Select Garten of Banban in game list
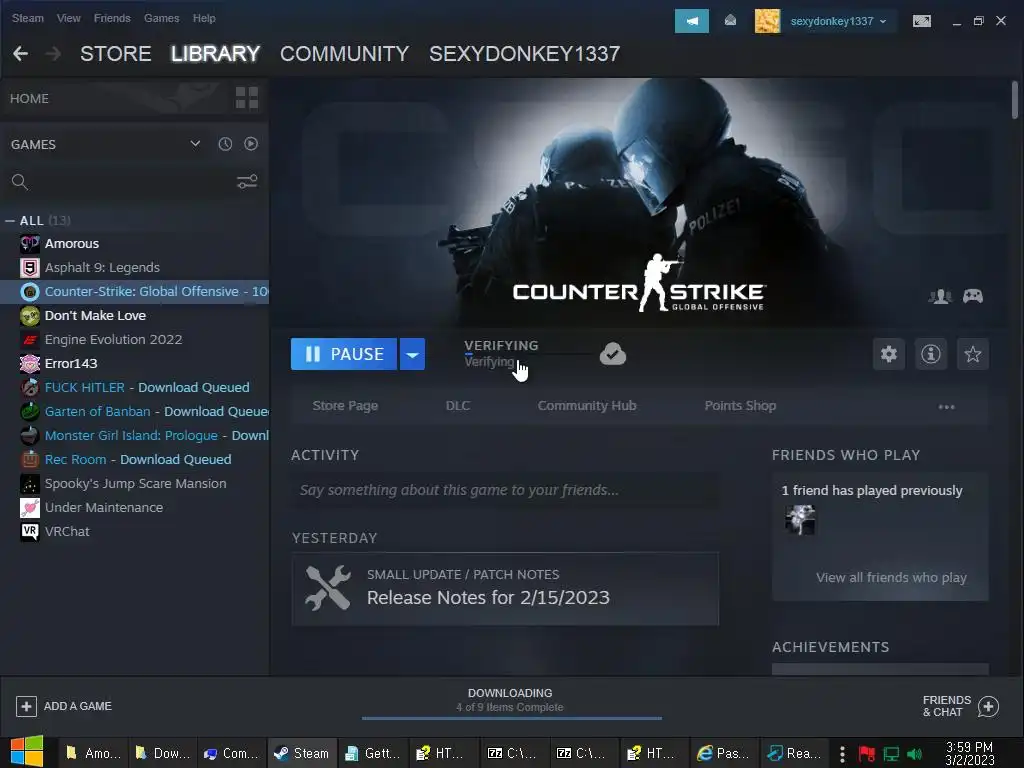1024x768 pixels. coord(135,411)
